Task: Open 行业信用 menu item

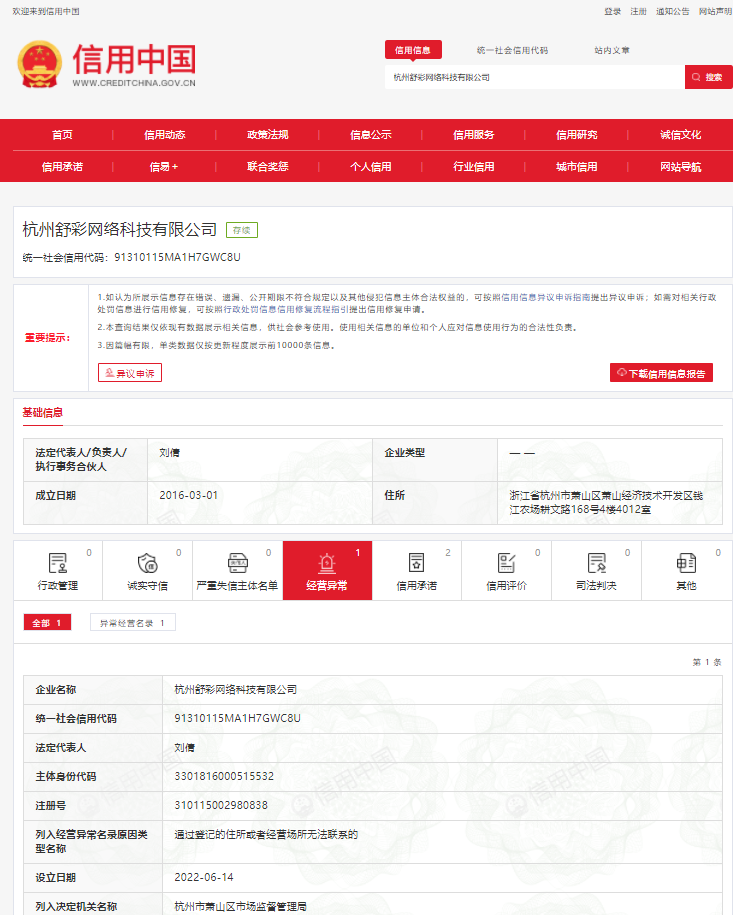Action: pos(474,167)
